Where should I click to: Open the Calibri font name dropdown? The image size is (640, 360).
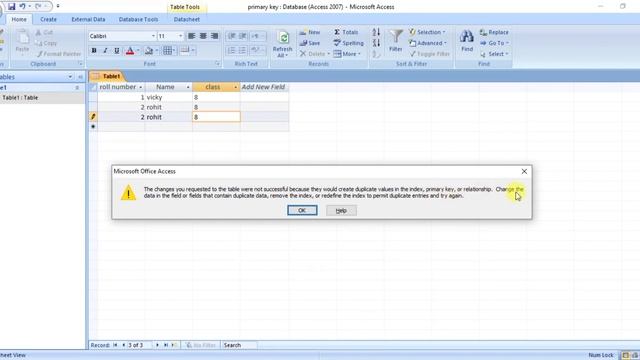(x=153, y=36)
